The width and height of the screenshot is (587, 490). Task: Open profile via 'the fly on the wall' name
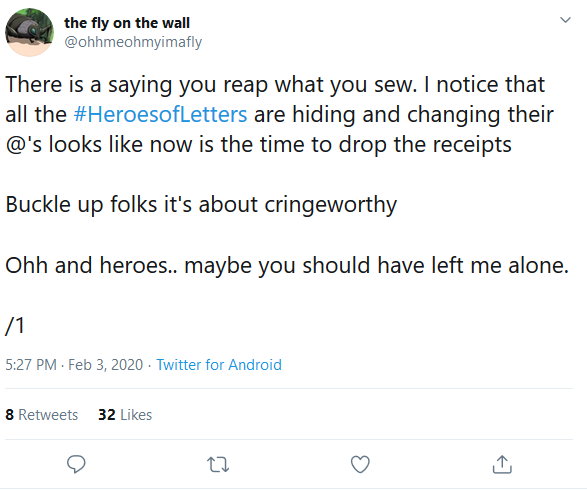[127, 23]
